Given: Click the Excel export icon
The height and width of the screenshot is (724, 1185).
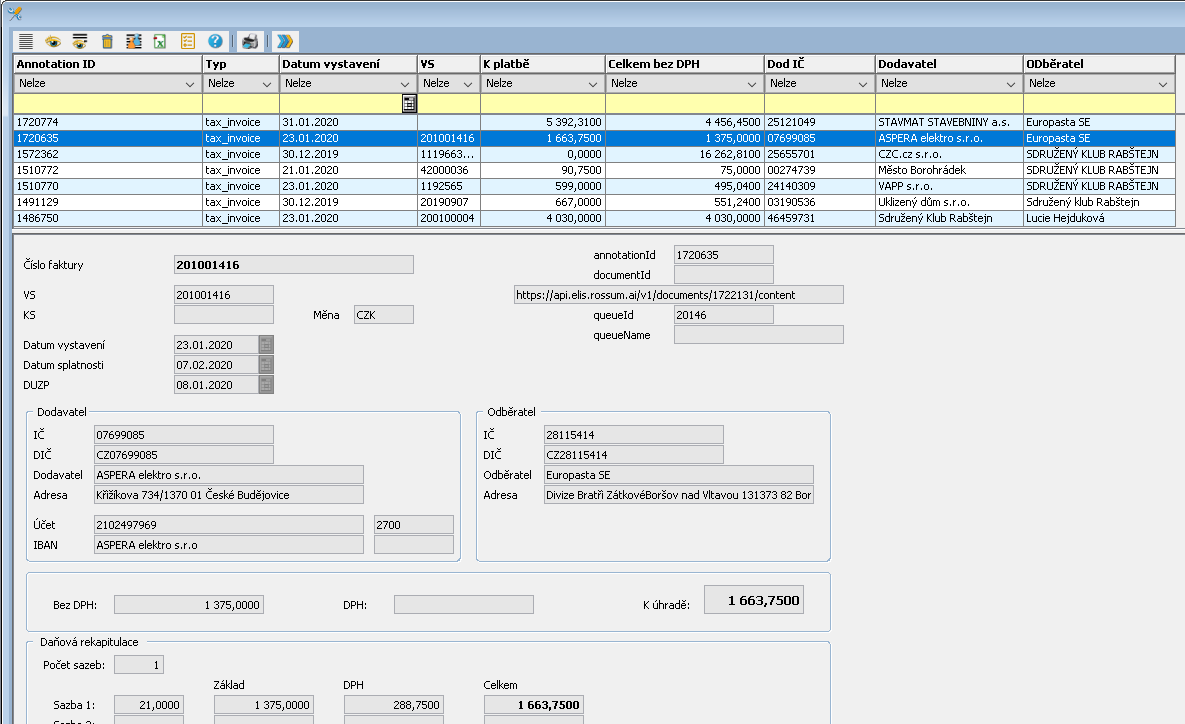Looking at the screenshot, I should coord(160,41).
